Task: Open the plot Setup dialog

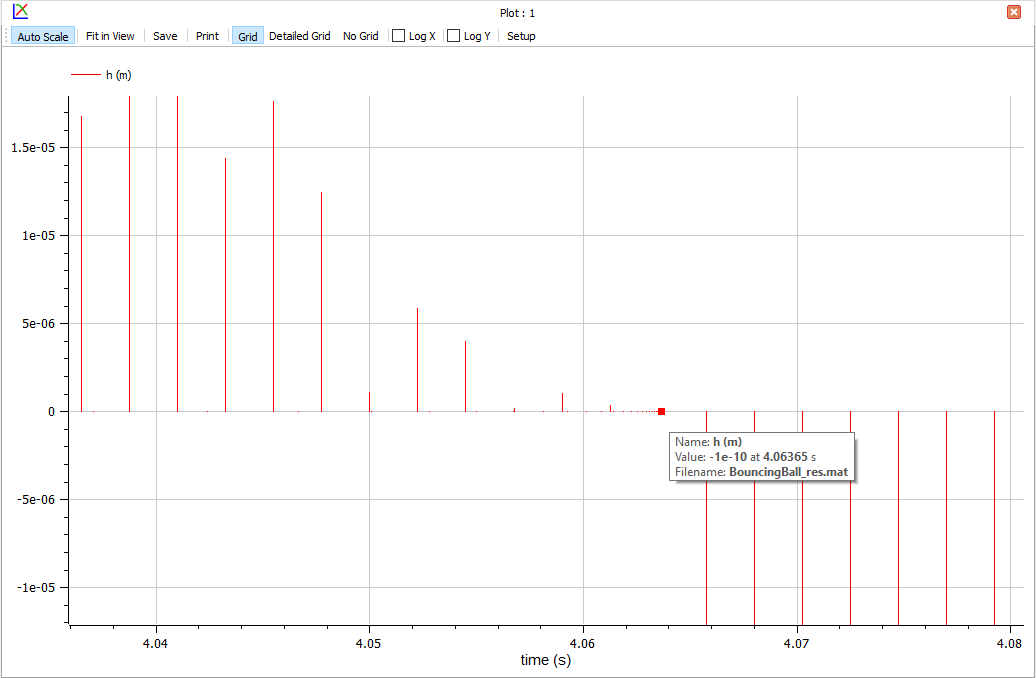Action: click(521, 35)
